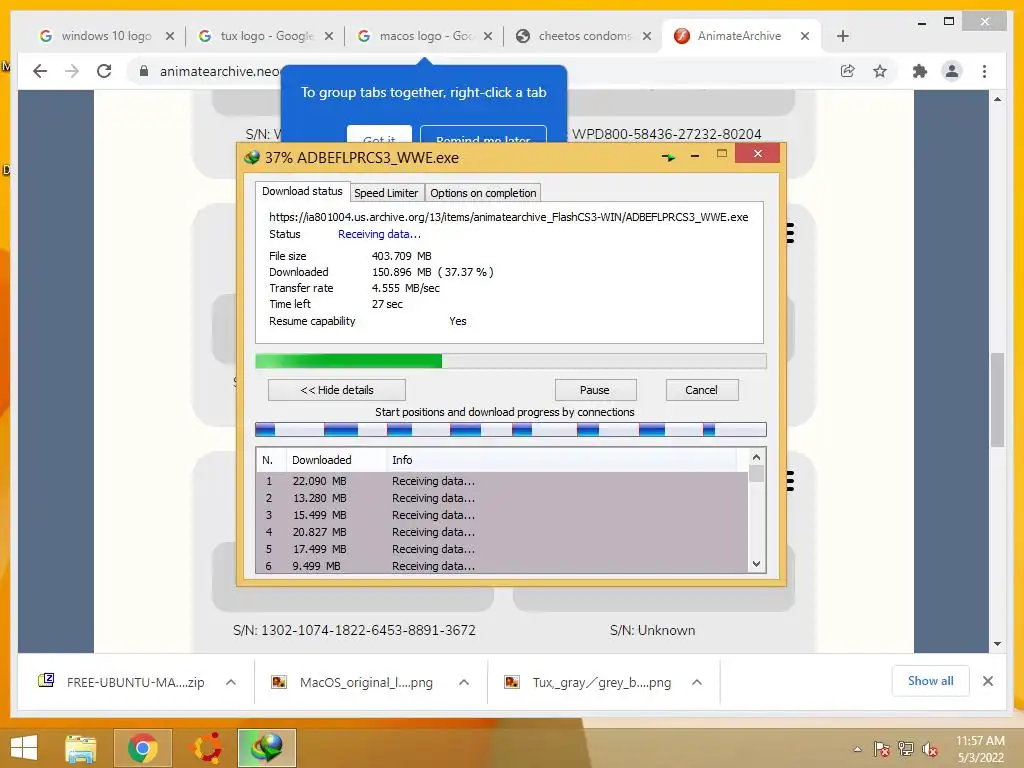
Task: Open Options on completion tab
Action: click(x=483, y=193)
